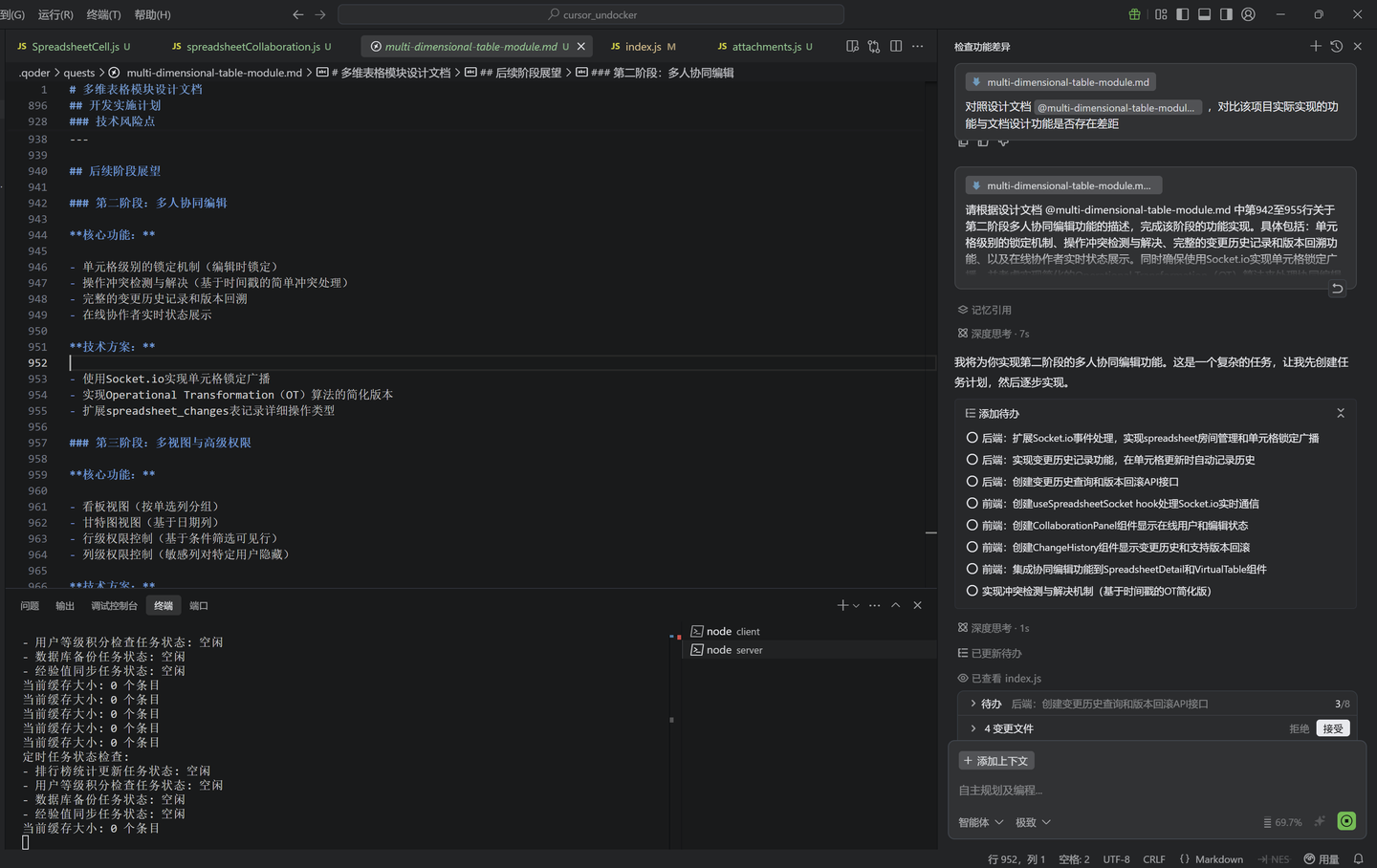
Task: Toggle the primary side bar layout icon
Action: [1183, 14]
